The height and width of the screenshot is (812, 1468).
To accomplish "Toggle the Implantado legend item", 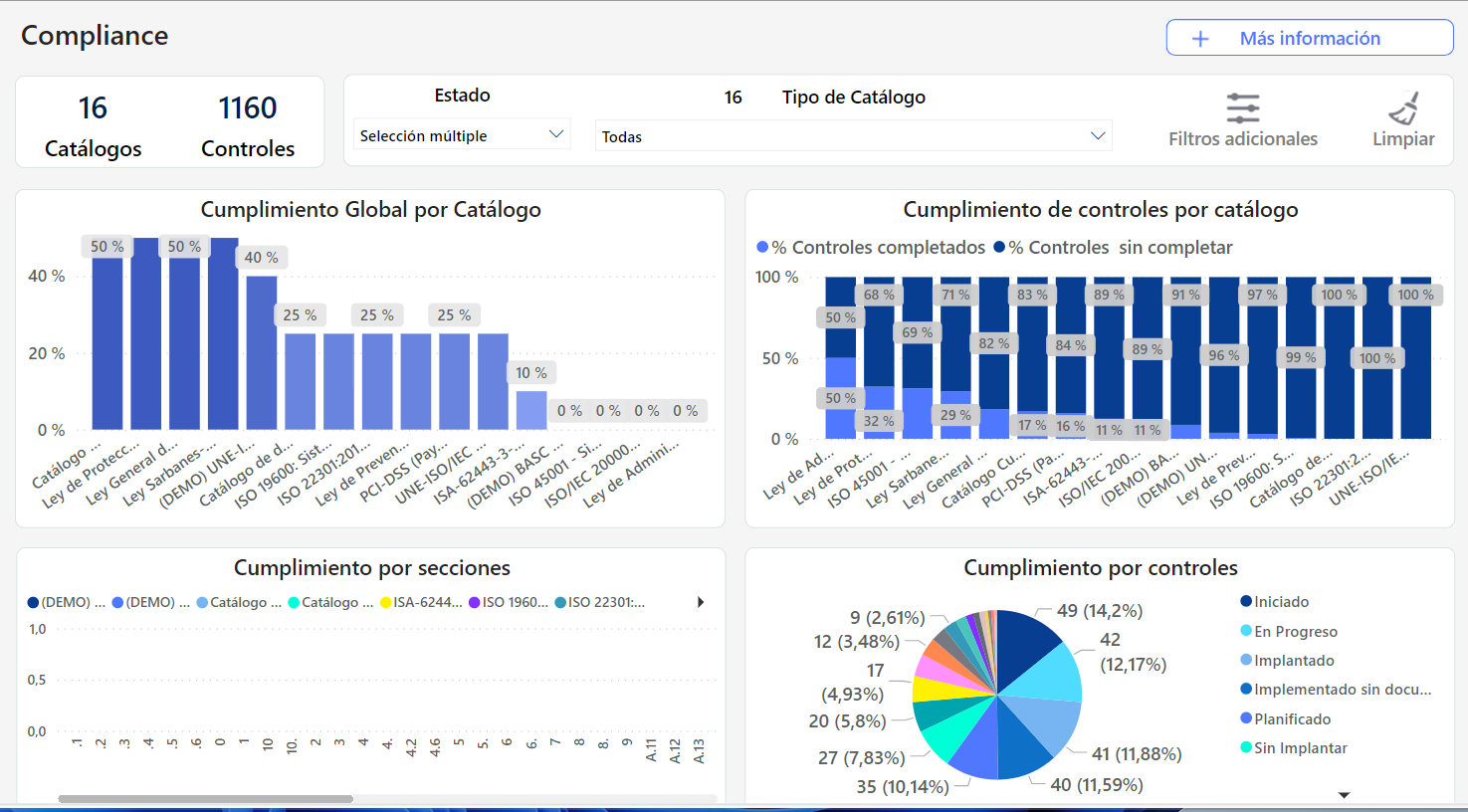I will pos(1294,660).
